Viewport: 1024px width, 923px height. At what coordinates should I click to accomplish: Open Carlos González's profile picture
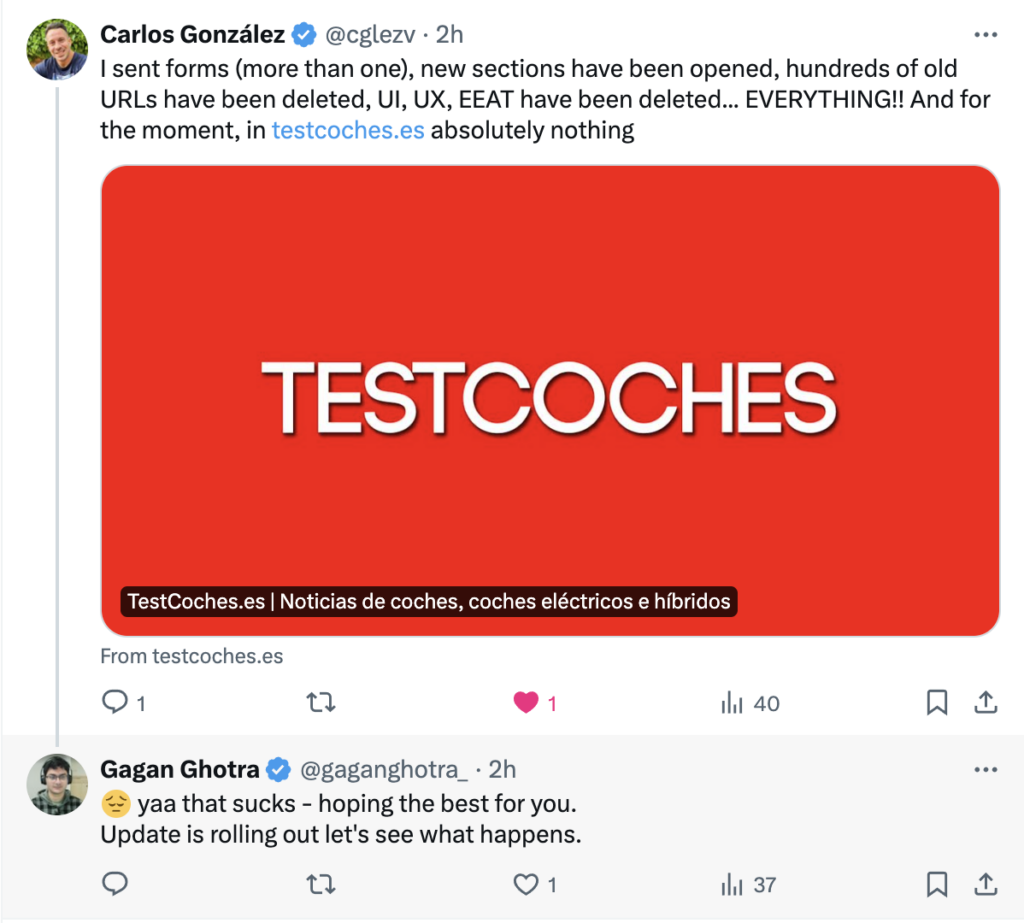click(x=57, y=49)
